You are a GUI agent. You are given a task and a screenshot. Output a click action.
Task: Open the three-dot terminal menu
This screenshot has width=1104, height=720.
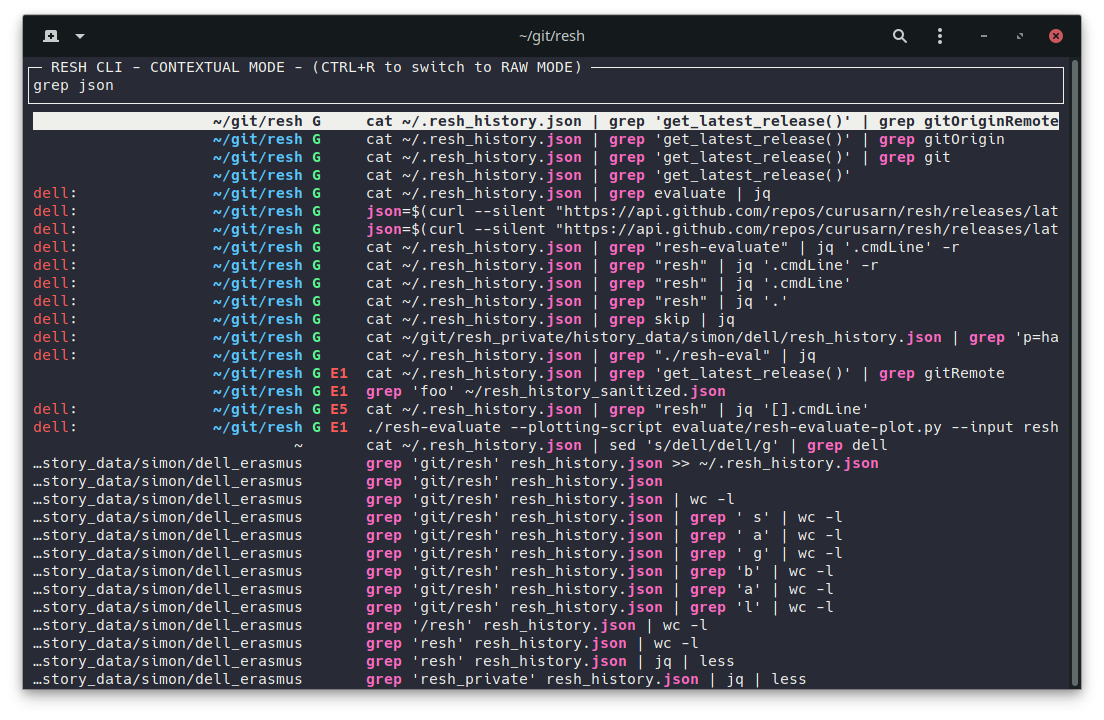[x=940, y=36]
